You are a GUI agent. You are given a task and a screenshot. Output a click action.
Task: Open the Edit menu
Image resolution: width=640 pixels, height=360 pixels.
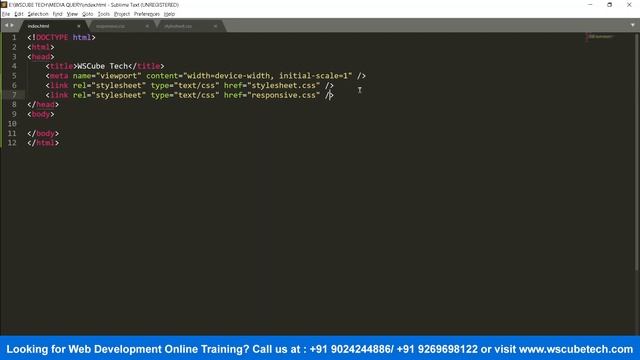click(19, 14)
